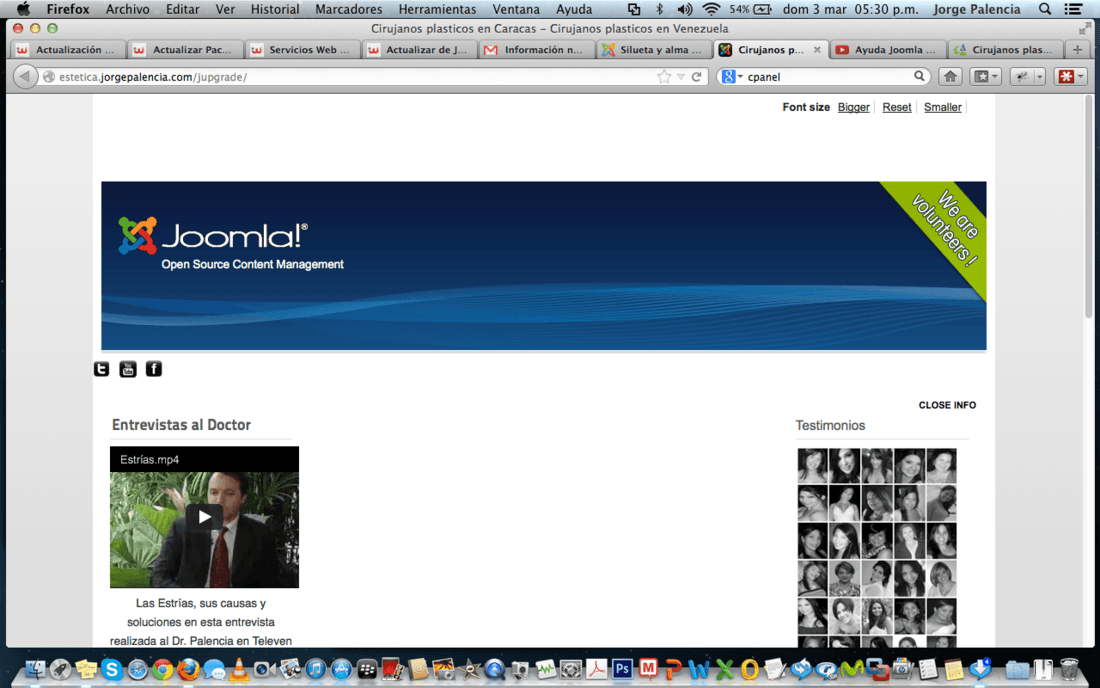The height and width of the screenshot is (688, 1100).
Task: Open Trash in the dock
Action: 1069,669
